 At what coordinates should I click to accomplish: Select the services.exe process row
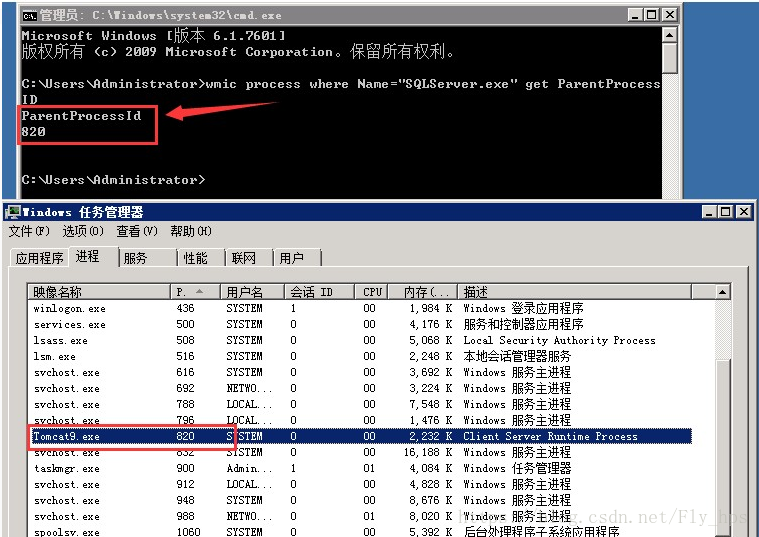coord(360,324)
